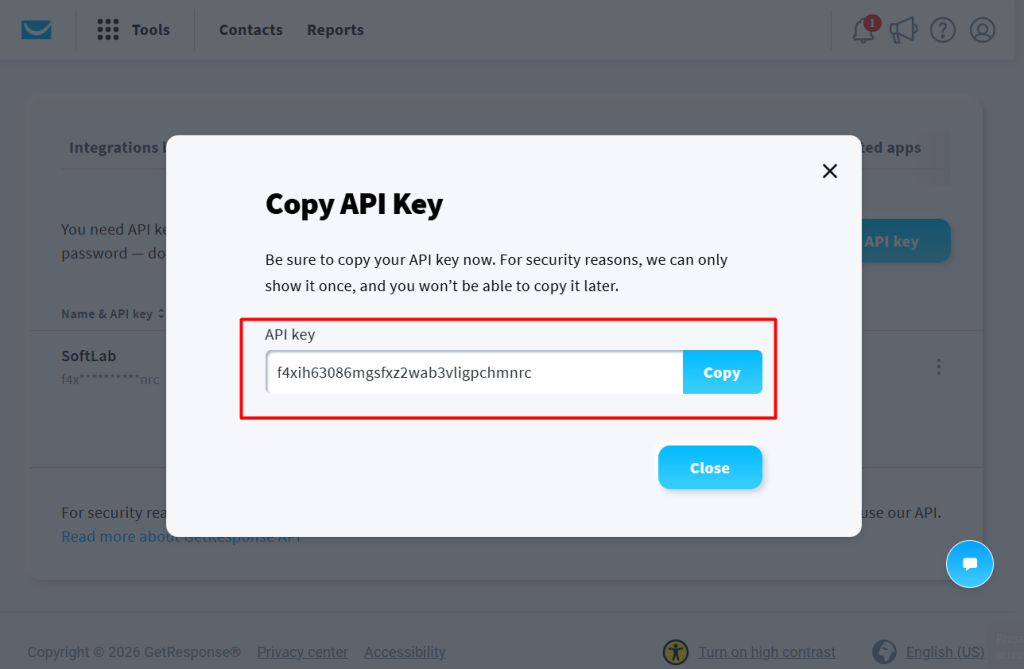Screen dimensions: 1024x669
Task: Open the live chat bubble icon
Action: pyautogui.click(x=970, y=564)
